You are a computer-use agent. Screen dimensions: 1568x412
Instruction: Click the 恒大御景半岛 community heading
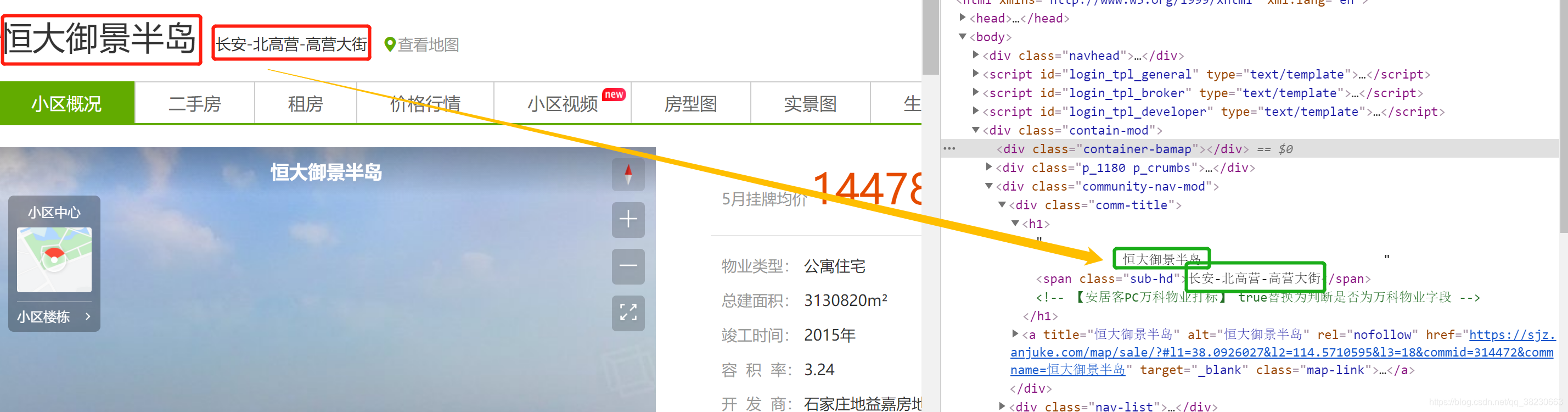point(100,40)
